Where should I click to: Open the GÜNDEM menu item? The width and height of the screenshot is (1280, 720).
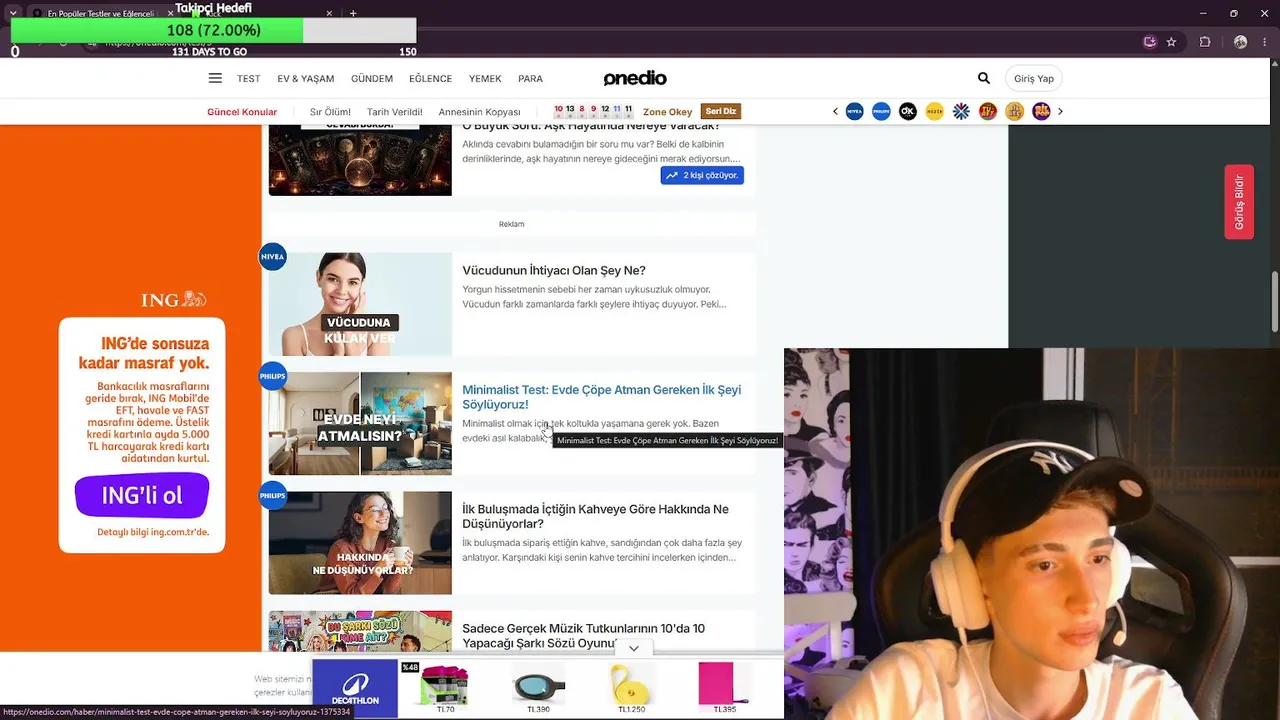point(372,79)
